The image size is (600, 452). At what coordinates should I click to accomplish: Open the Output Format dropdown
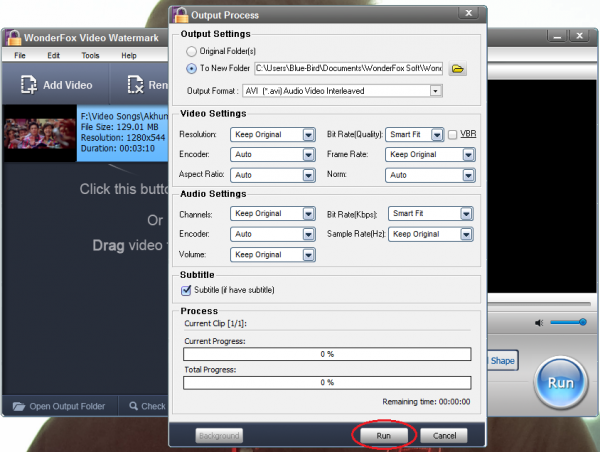(x=435, y=91)
